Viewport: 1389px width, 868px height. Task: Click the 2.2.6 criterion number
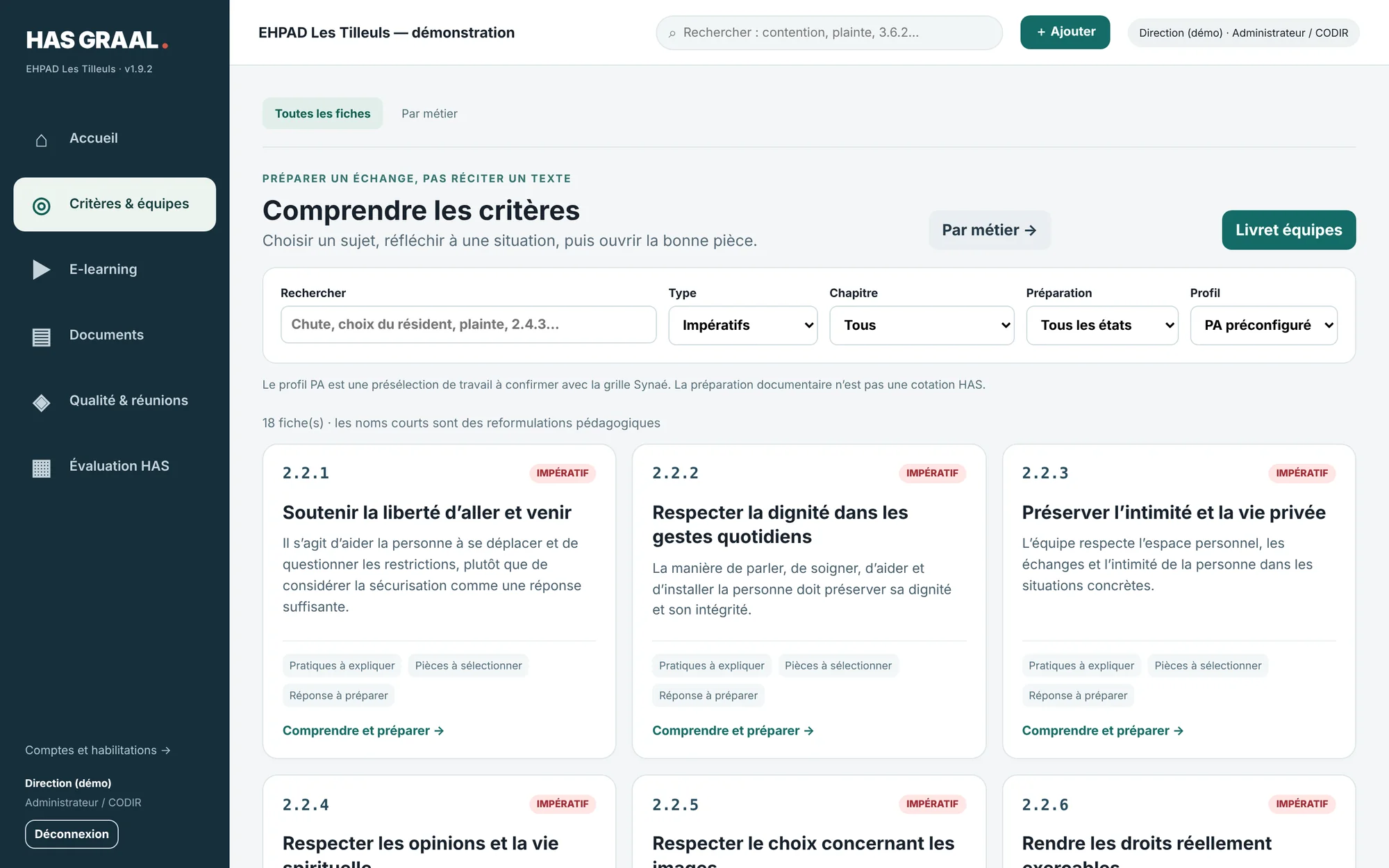(1045, 805)
